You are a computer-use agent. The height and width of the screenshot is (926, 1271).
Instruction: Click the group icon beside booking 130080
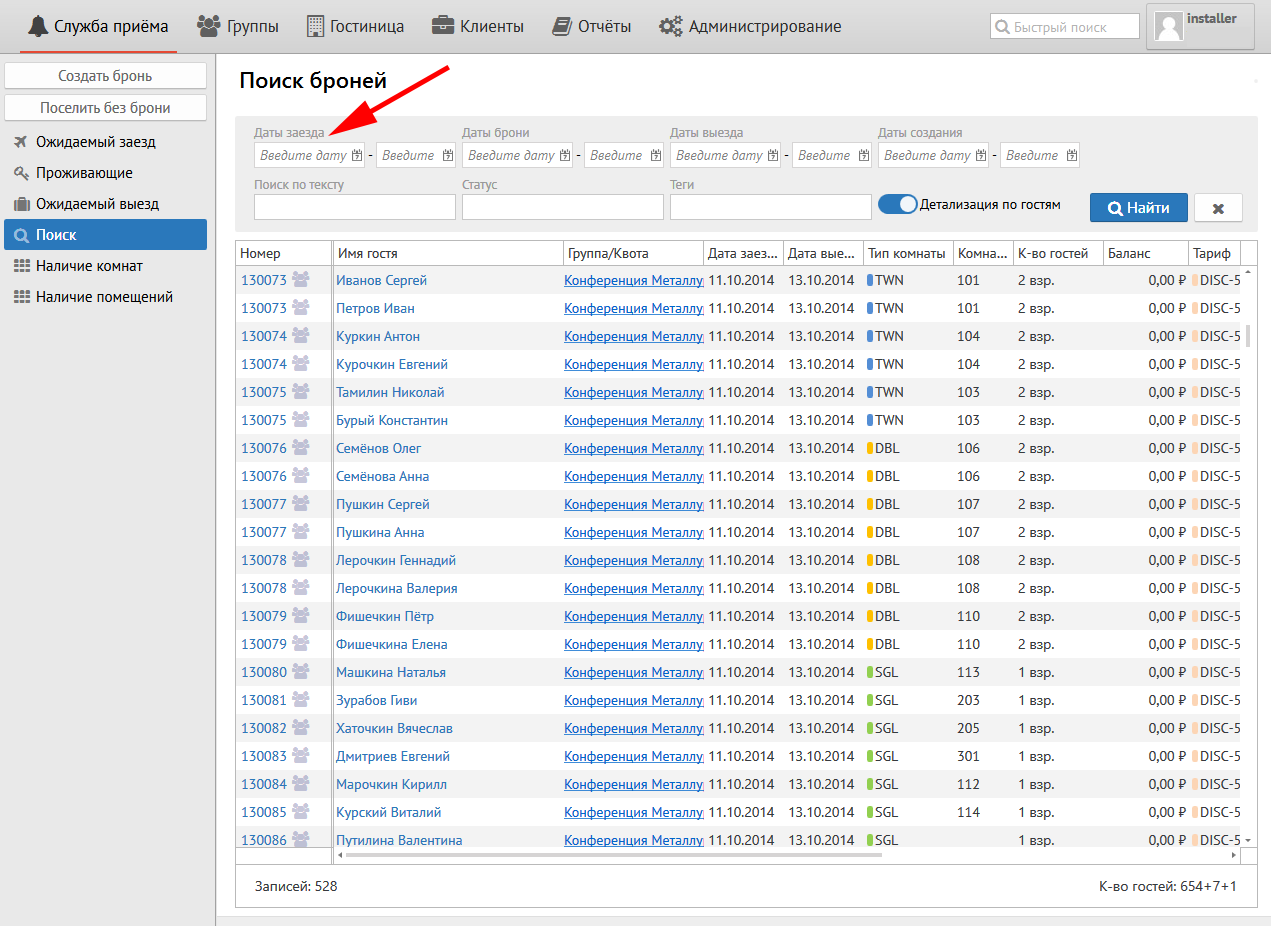300,672
